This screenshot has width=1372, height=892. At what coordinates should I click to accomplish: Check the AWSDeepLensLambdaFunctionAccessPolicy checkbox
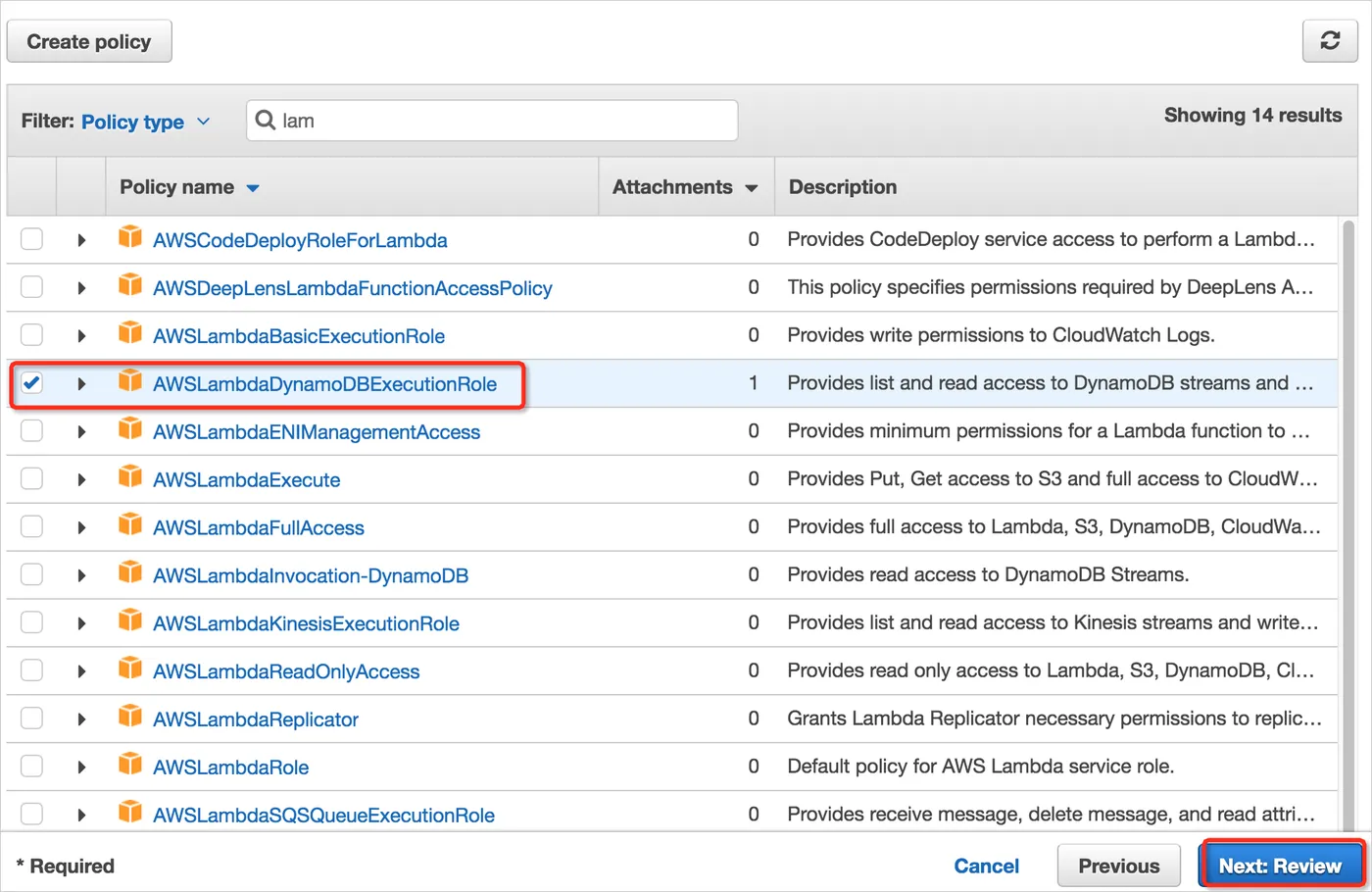pyautogui.click(x=31, y=287)
